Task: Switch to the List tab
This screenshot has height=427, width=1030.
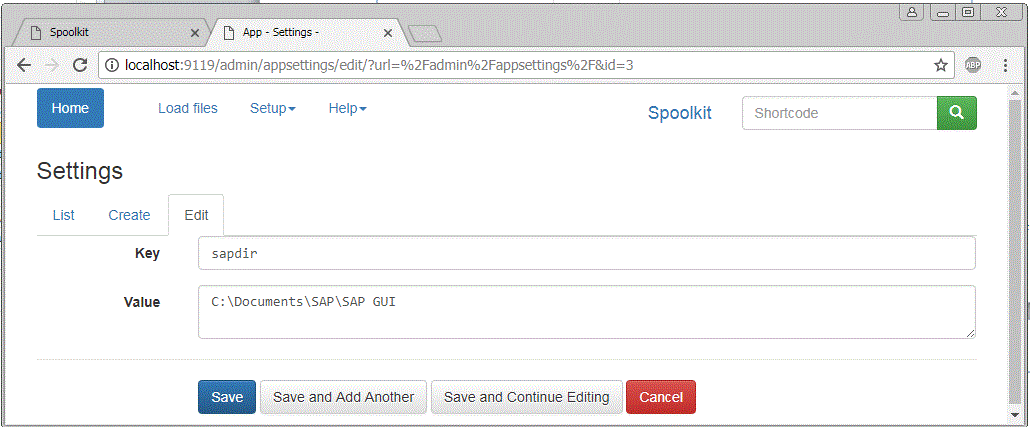Action: tap(64, 215)
